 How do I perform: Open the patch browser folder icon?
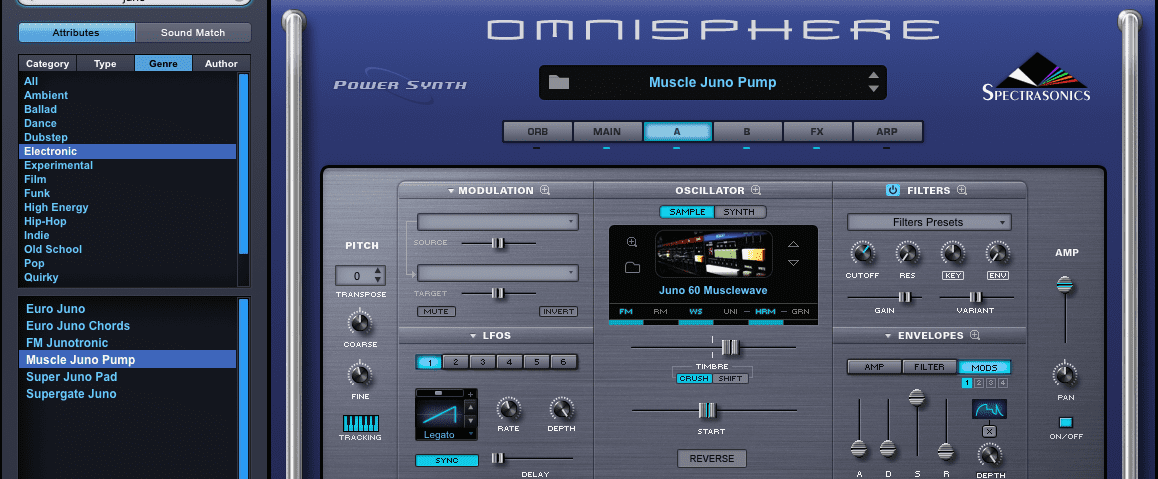559,82
